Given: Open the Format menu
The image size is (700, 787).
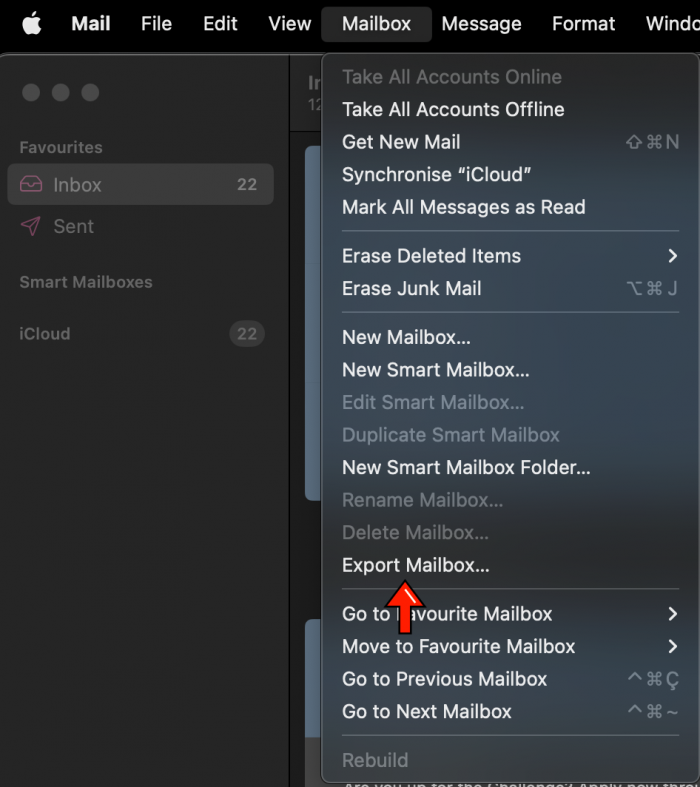Looking at the screenshot, I should 584,24.
